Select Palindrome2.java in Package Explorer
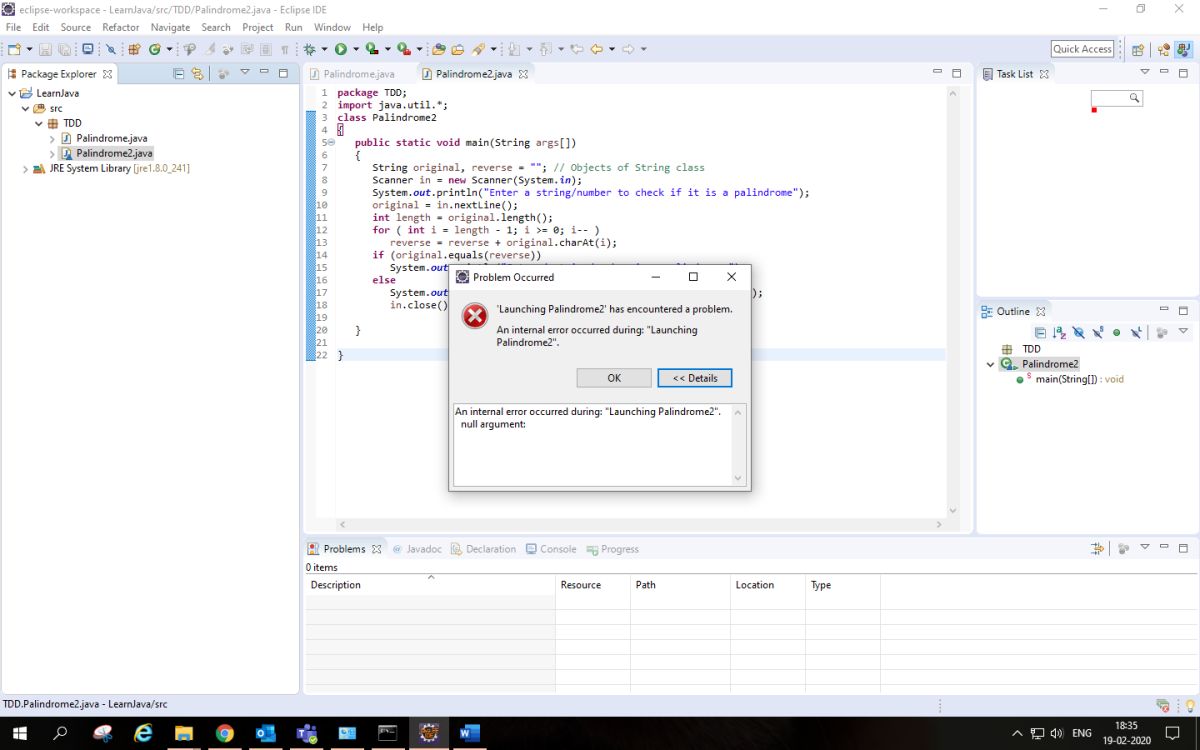1200x750 pixels. [x=114, y=153]
